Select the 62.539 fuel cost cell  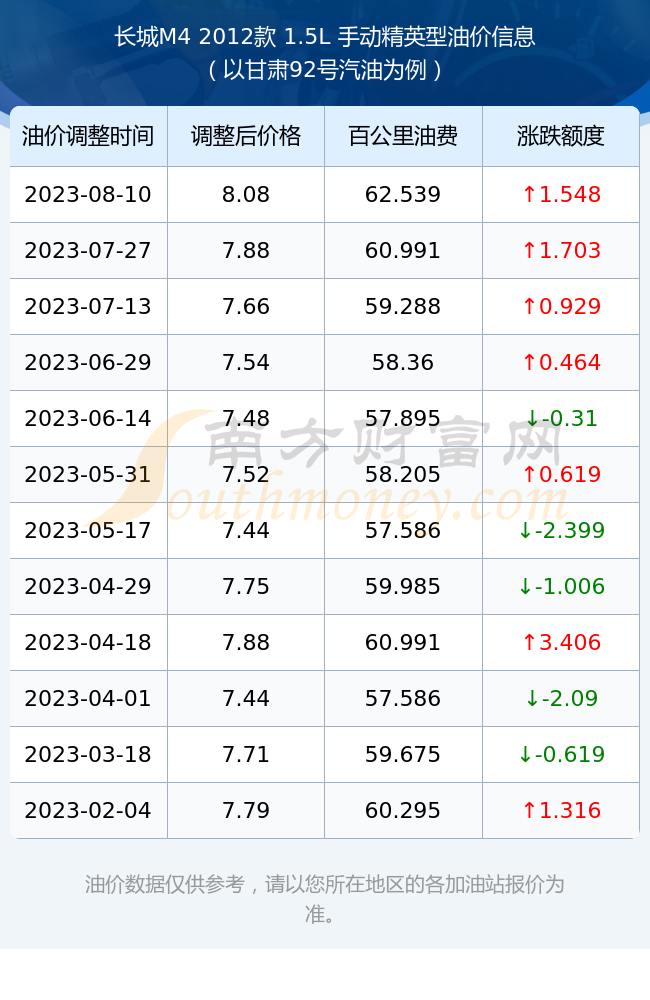click(403, 195)
